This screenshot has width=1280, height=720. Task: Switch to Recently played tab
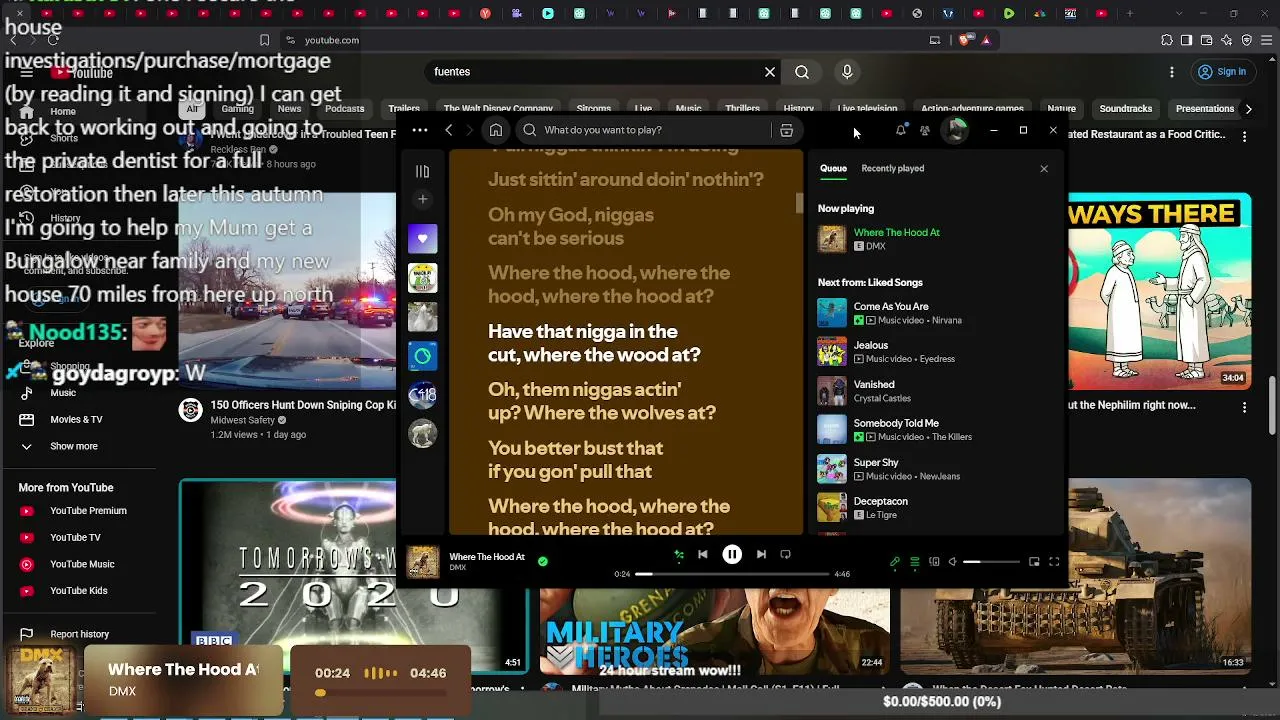[x=893, y=168]
